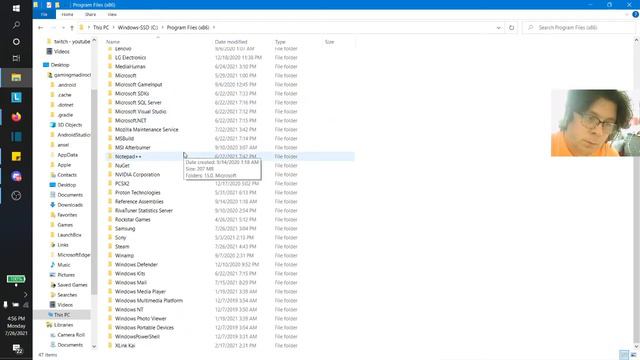Image resolution: width=640 pixels, height=360 pixels.
Task: Click Windows-SSD (C:) breadcrumb
Action: (x=138, y=27)
